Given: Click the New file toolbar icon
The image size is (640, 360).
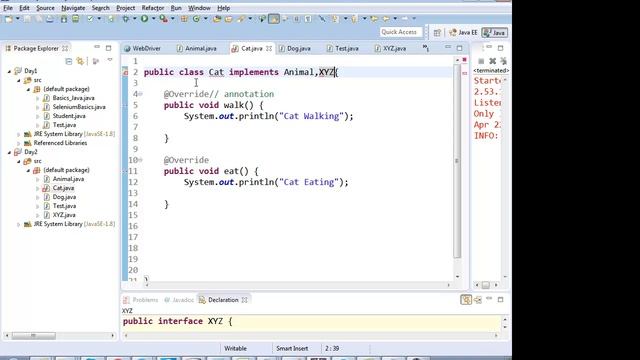Looking at the screenshot, I should (9, 19).
